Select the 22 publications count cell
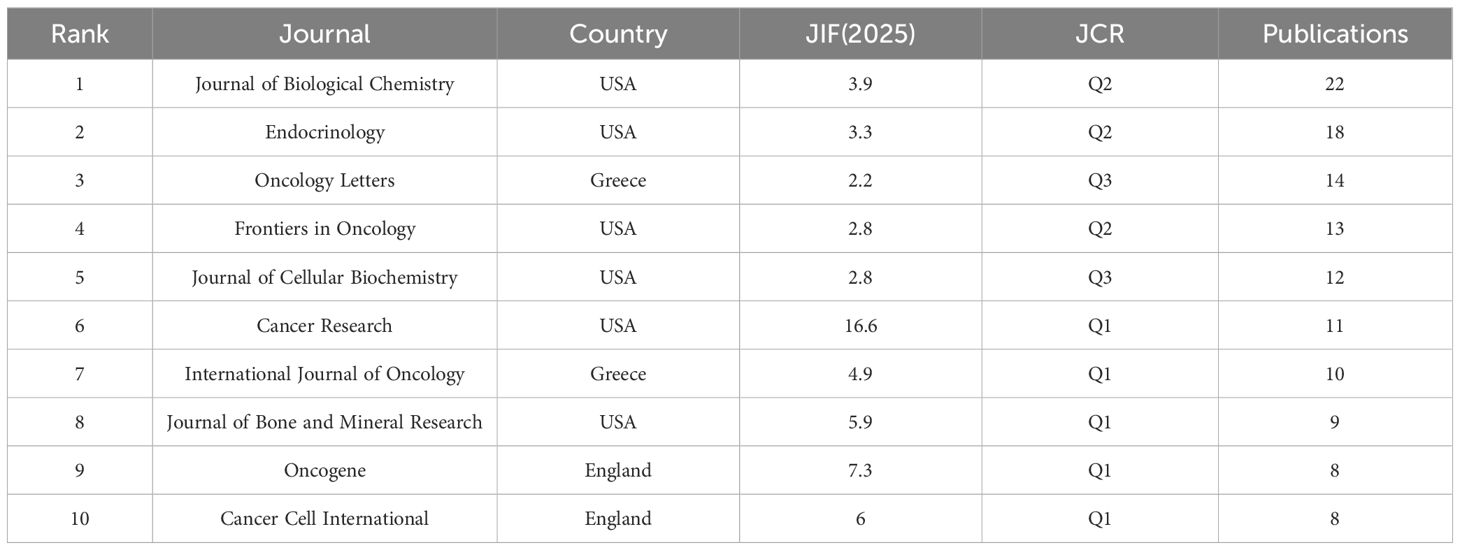Viewport: 1460px width, 550px height. pos(1335,84)
